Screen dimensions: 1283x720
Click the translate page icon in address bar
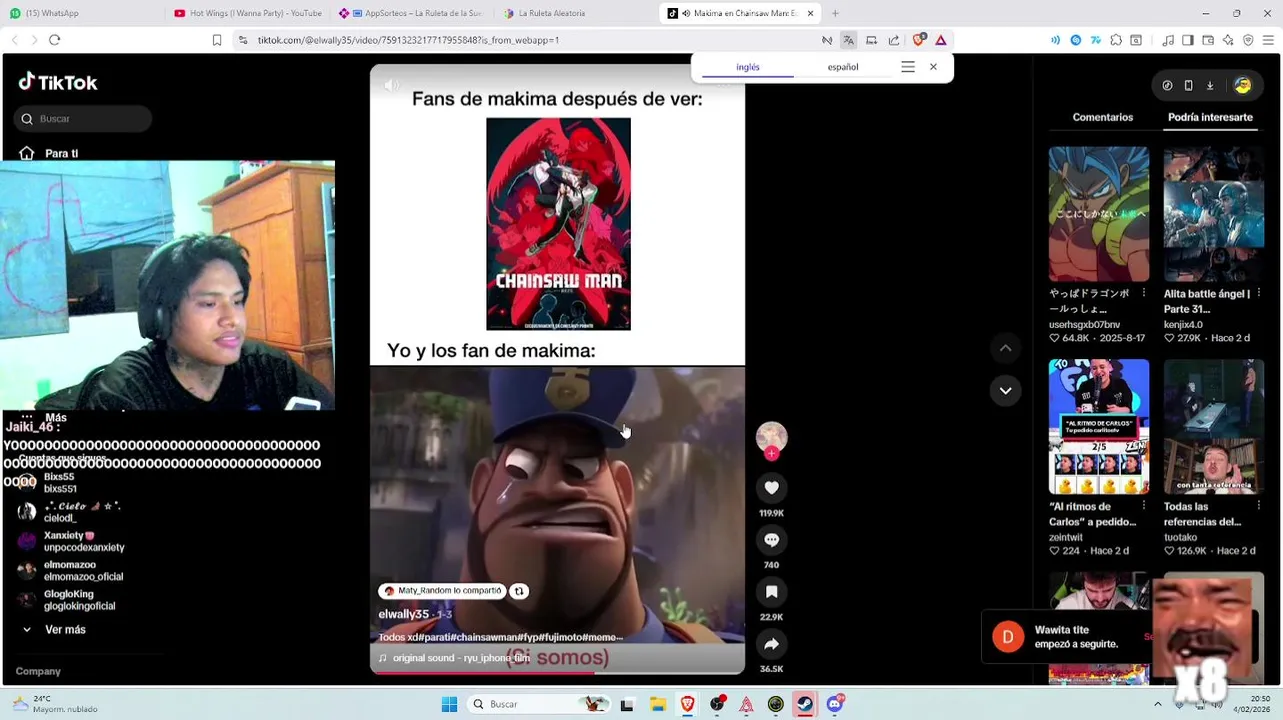coord(849,40)
